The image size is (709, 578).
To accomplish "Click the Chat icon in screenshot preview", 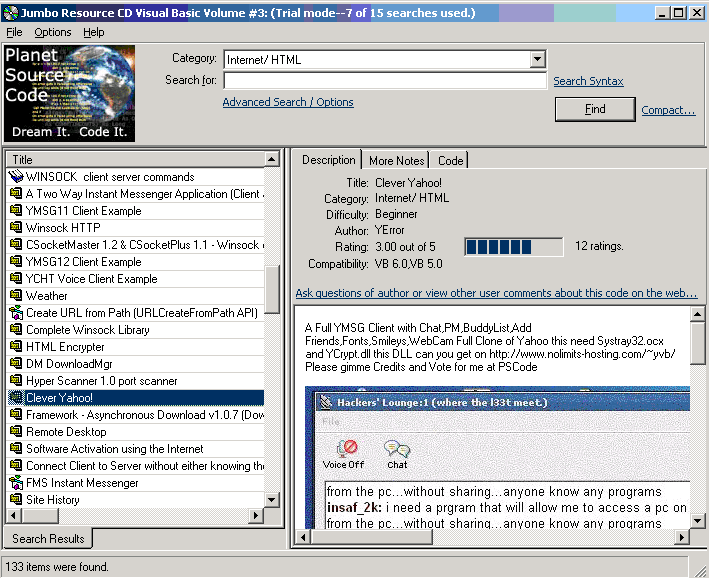I will pyautogui.click(x=397, y=449).
